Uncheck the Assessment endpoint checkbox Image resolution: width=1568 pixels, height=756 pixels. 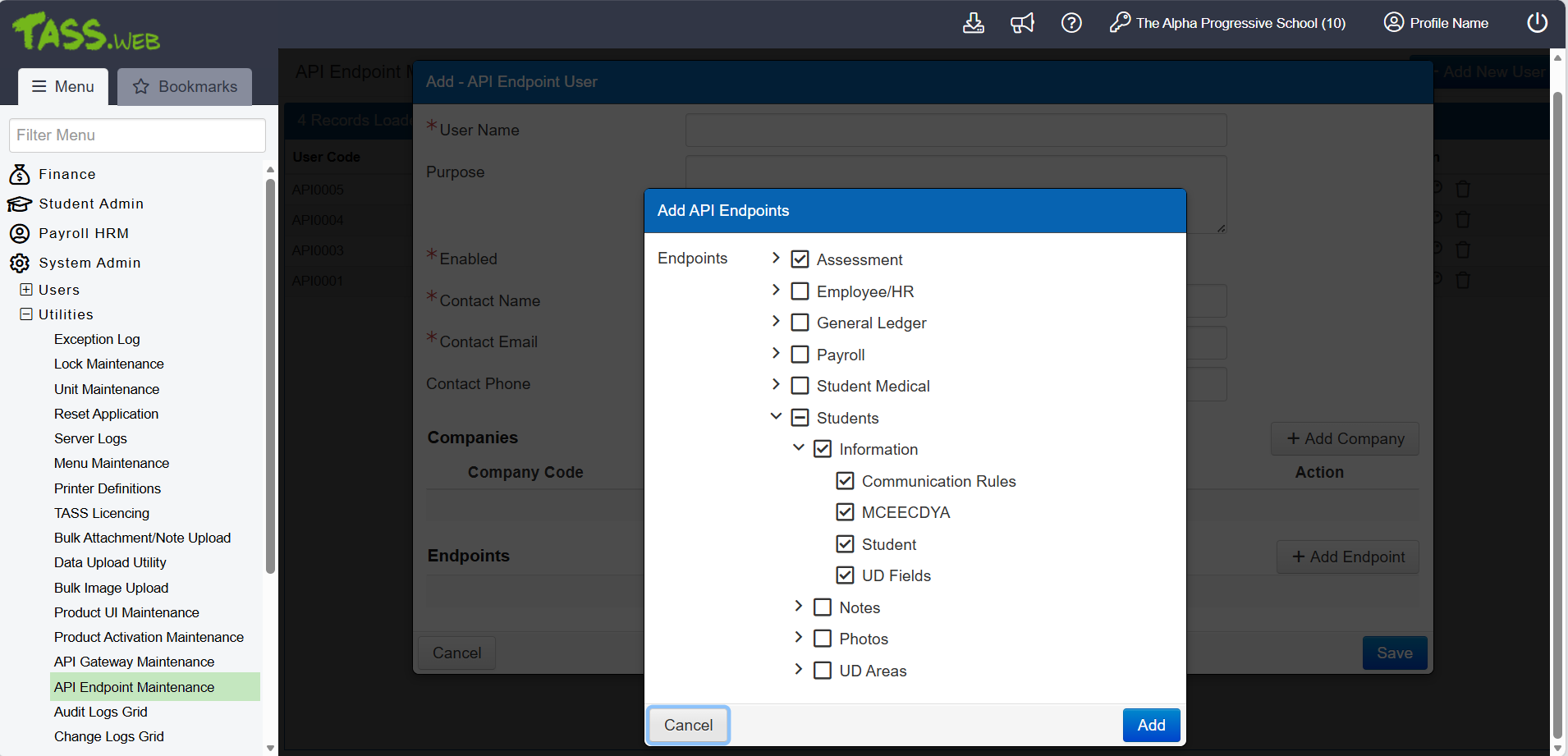(800, 259)
